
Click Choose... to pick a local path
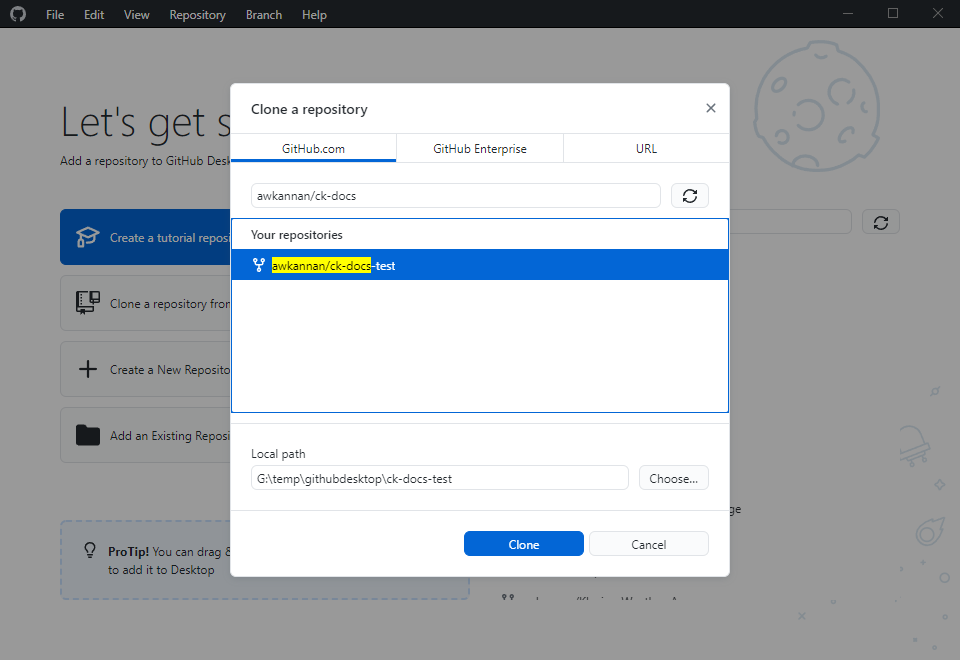coord(673,478)
